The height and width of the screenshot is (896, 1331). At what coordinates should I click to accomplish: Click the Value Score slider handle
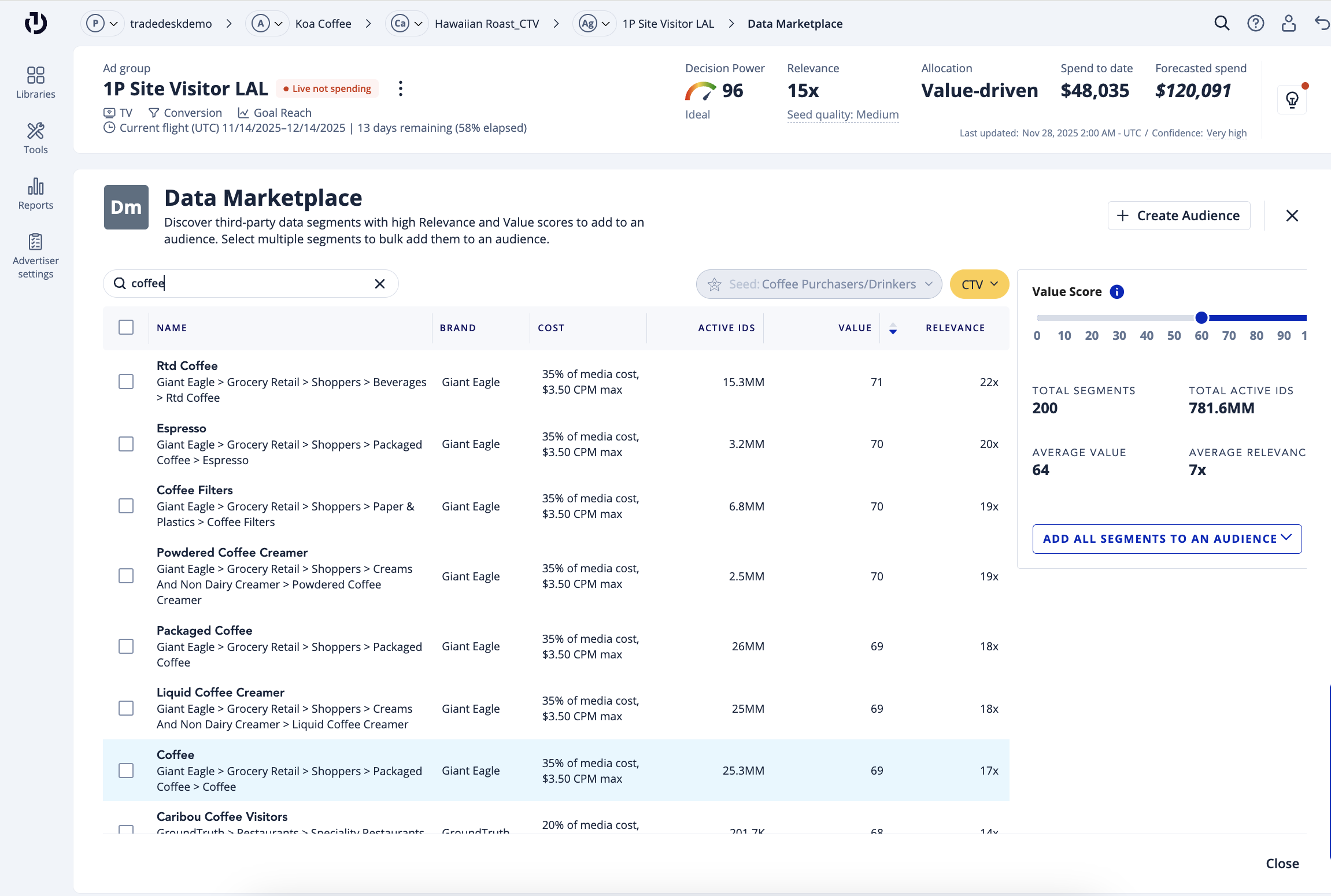point(1201,317)
